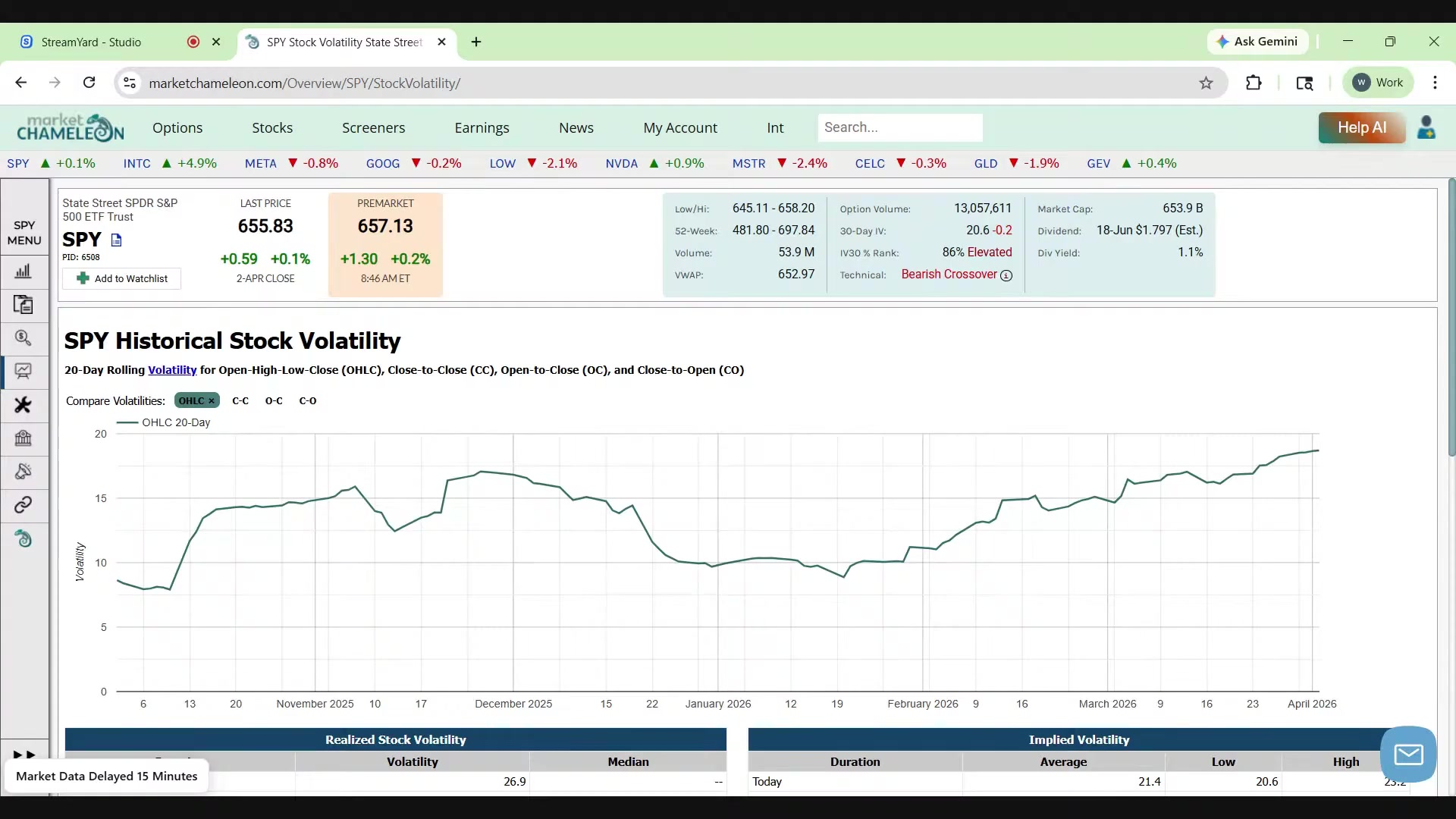
Task: Click META ticker in ticker strip
Action: tap(261, 163)
